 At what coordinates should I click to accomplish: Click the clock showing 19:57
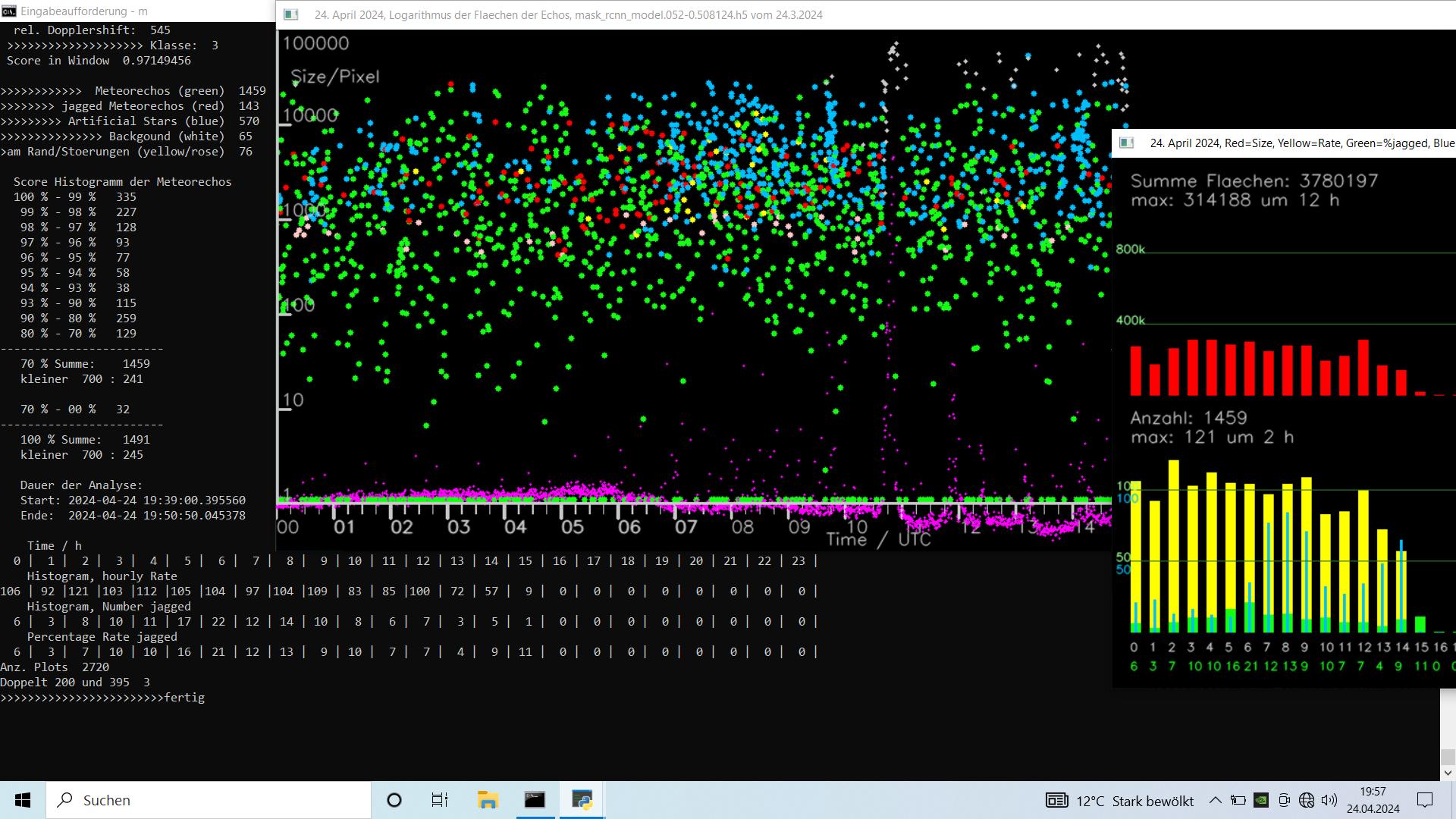(1373, 800)
